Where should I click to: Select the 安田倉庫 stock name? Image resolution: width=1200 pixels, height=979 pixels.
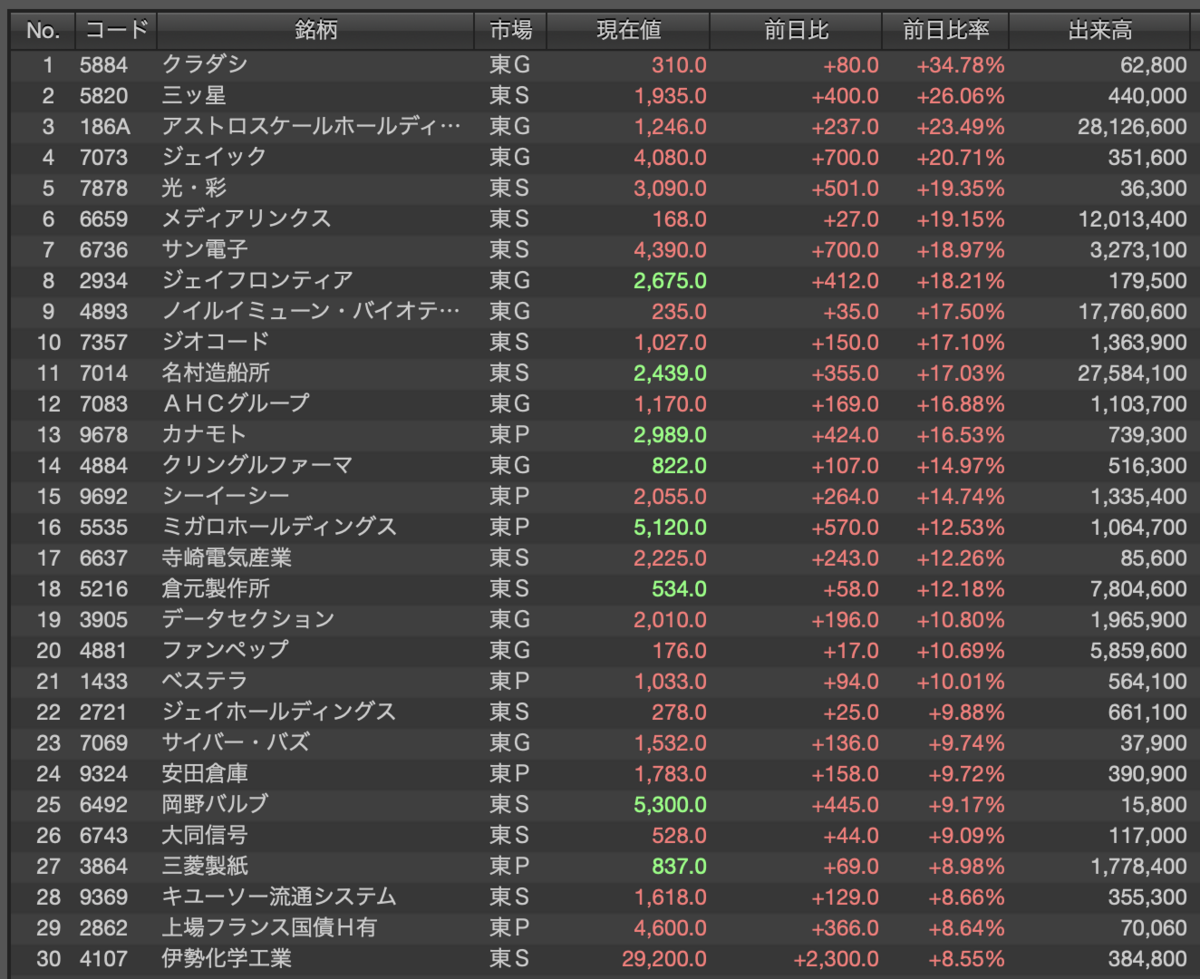(x=205, y=773)
